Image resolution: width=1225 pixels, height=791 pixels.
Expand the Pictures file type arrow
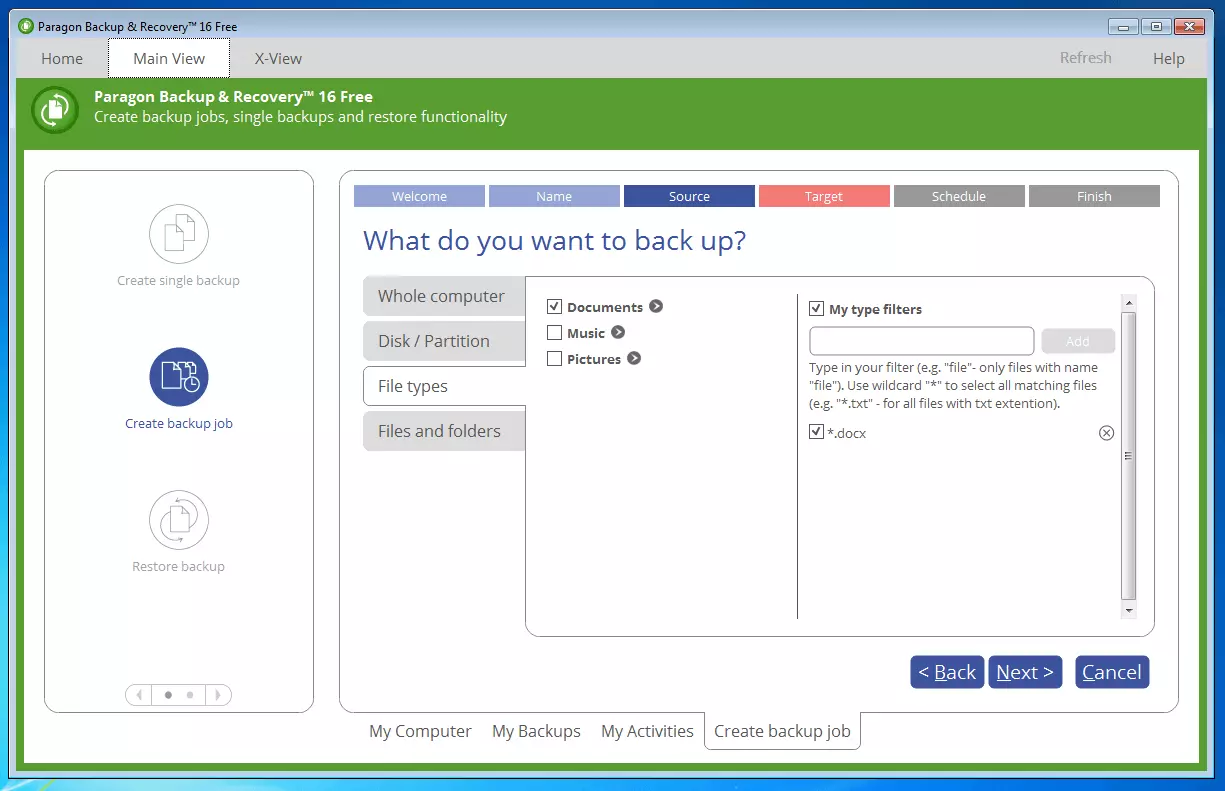click(634, 359)
